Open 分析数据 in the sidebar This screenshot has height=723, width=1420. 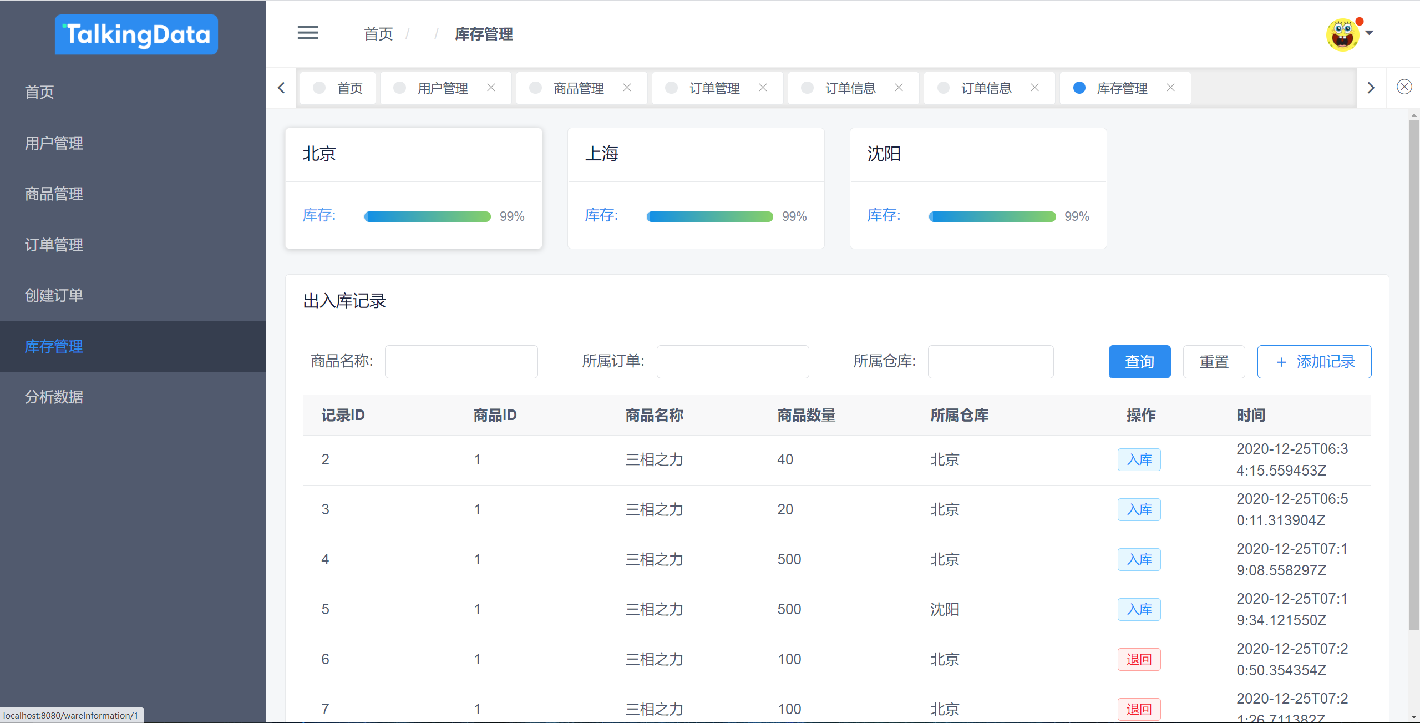tap(133, 397)
